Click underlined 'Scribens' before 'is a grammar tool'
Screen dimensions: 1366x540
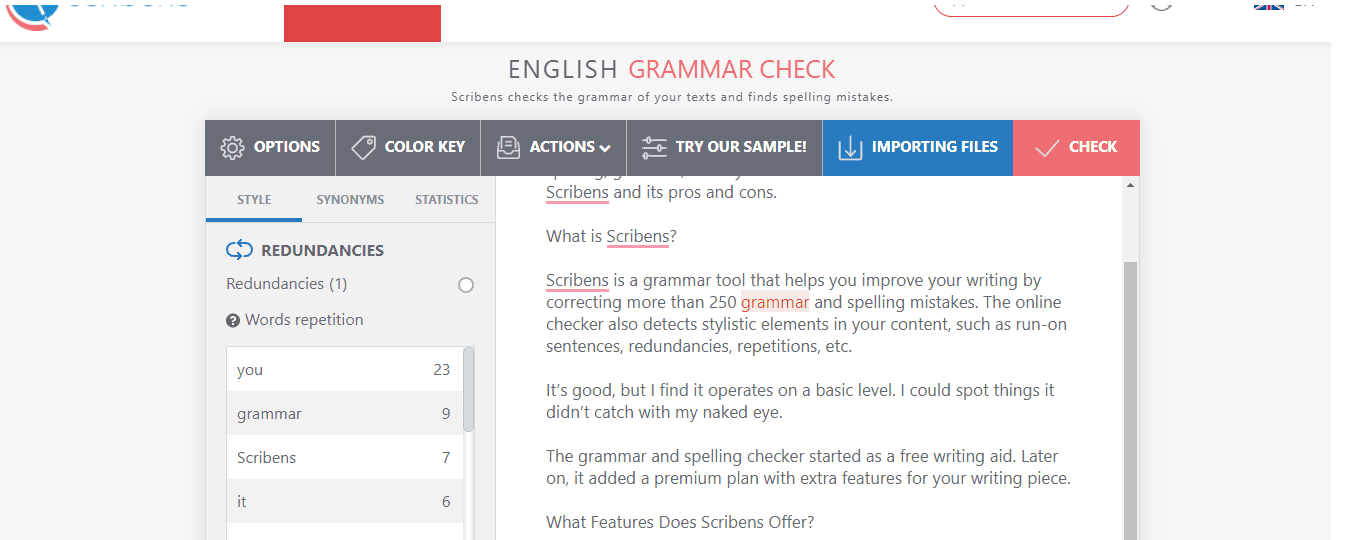tap(577, 281)
